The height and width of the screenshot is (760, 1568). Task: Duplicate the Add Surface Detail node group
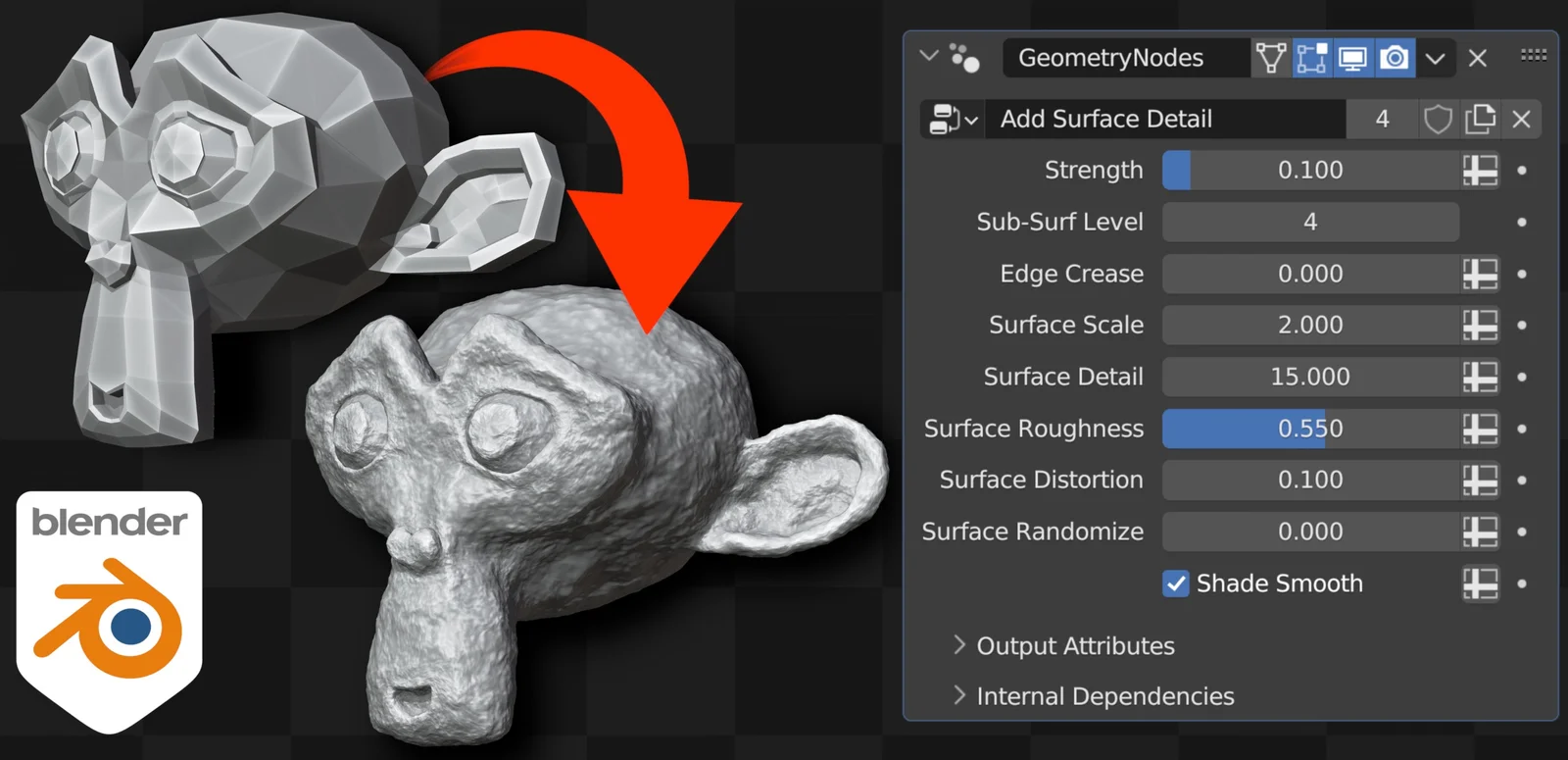pos(1480,120)
